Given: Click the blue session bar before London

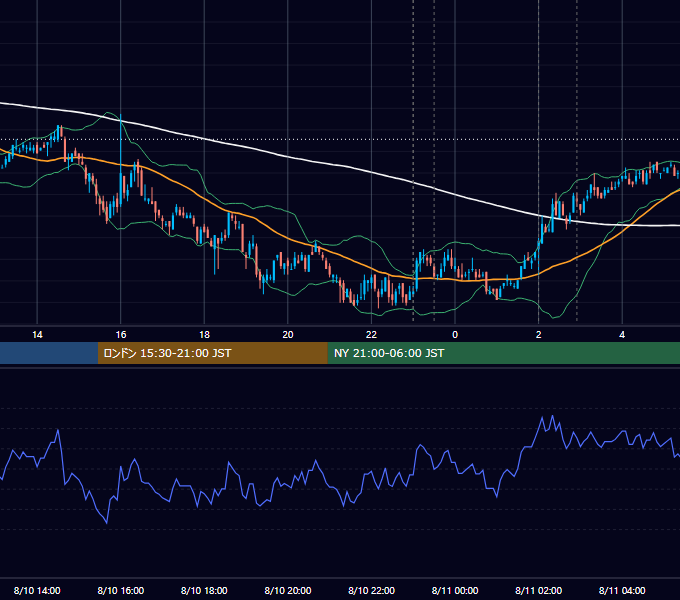Looking at the screenshot, I should pos(49,353).
